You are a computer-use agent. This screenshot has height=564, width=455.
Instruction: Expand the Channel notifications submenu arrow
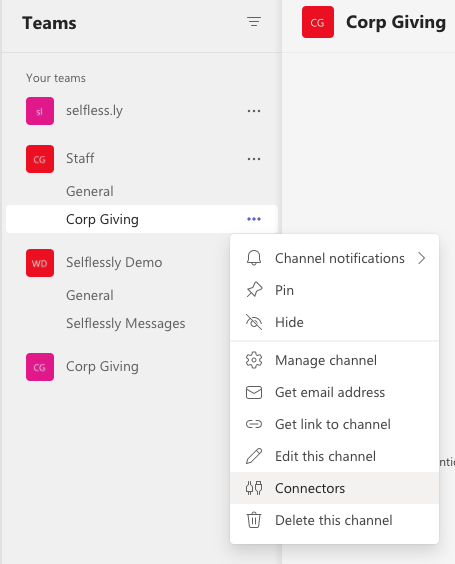[x=422, y=258]
